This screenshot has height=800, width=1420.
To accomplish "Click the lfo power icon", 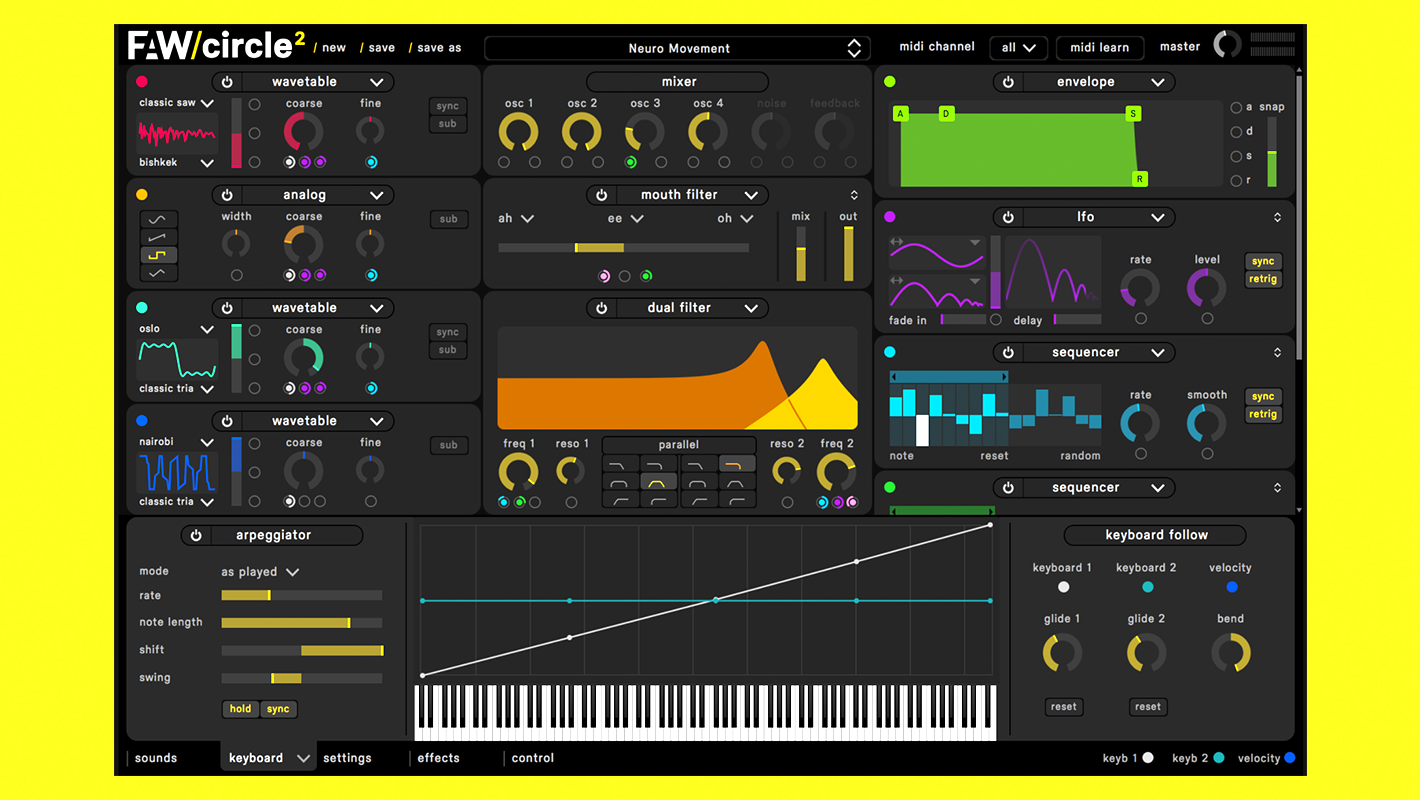I will [x=1008, y=217].
